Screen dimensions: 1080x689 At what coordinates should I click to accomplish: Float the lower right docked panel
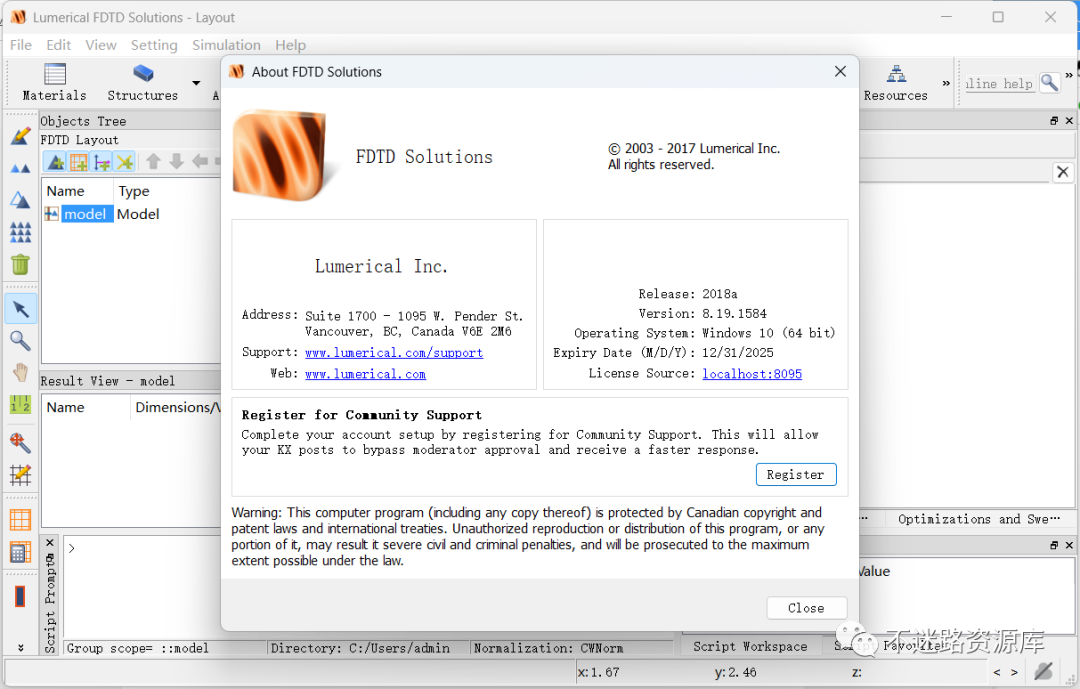1054,545
